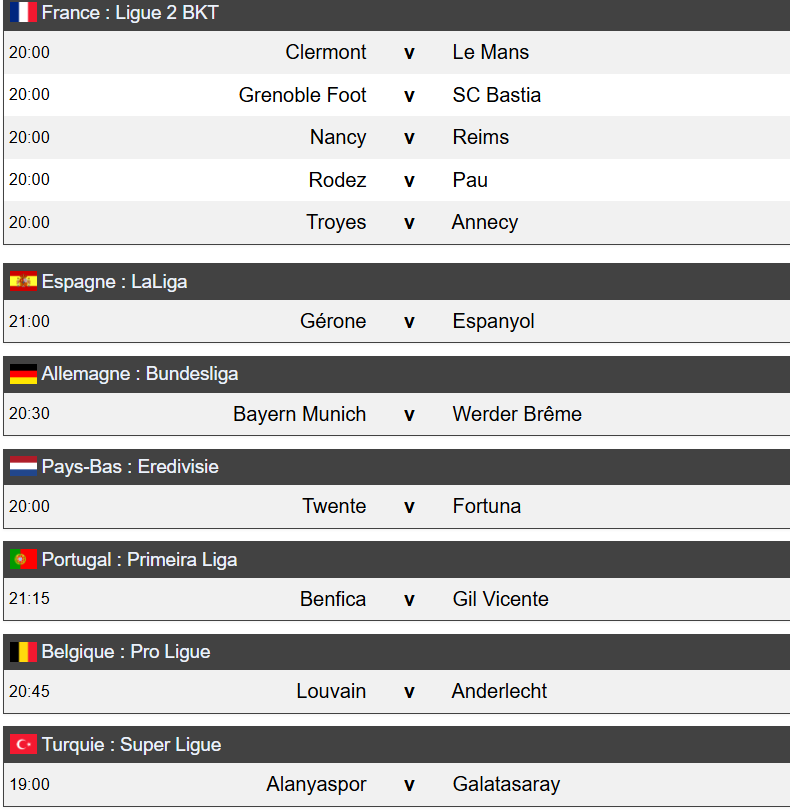Click the 20:00 Troyes kickoff time
The width and height of the screenshot is (790, 810).
pos(29,222)
